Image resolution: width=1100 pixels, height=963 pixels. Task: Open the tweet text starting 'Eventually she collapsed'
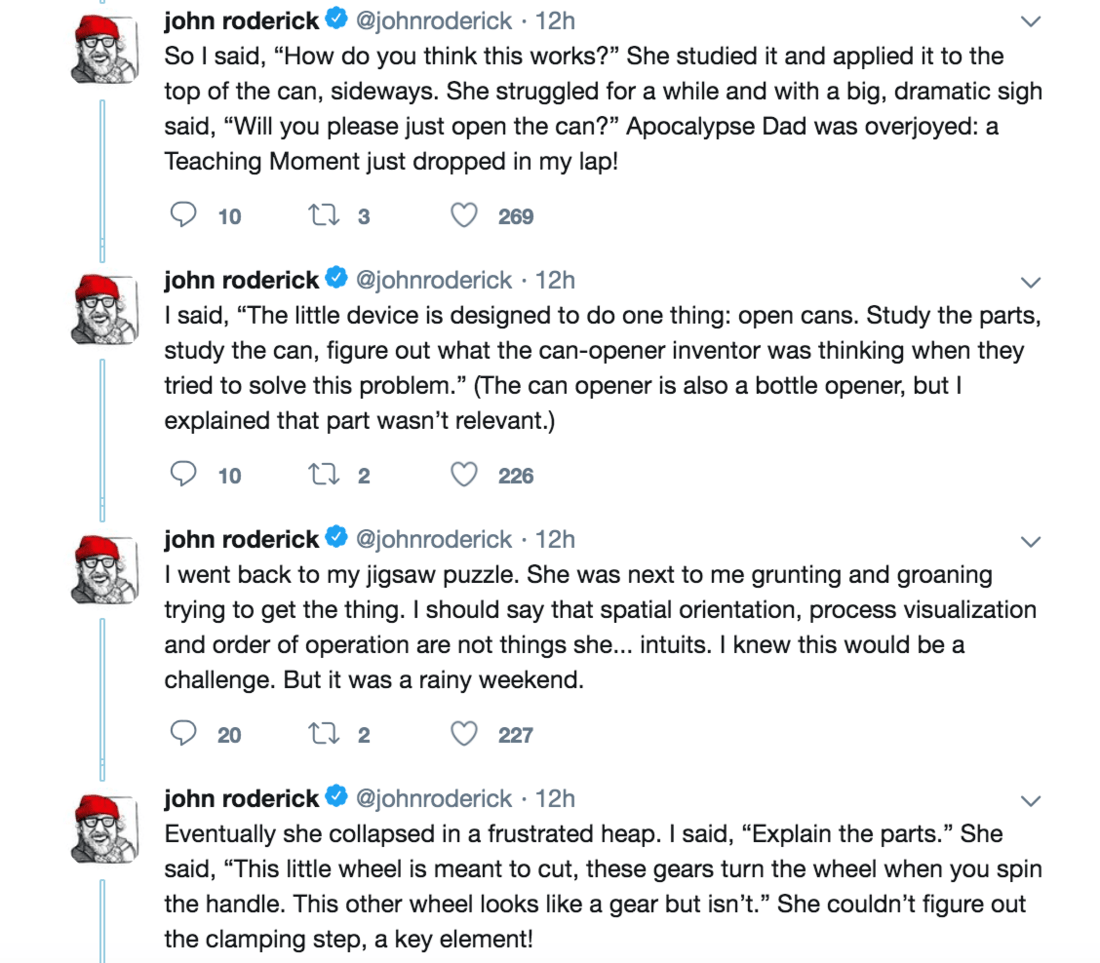coord(603,886)
